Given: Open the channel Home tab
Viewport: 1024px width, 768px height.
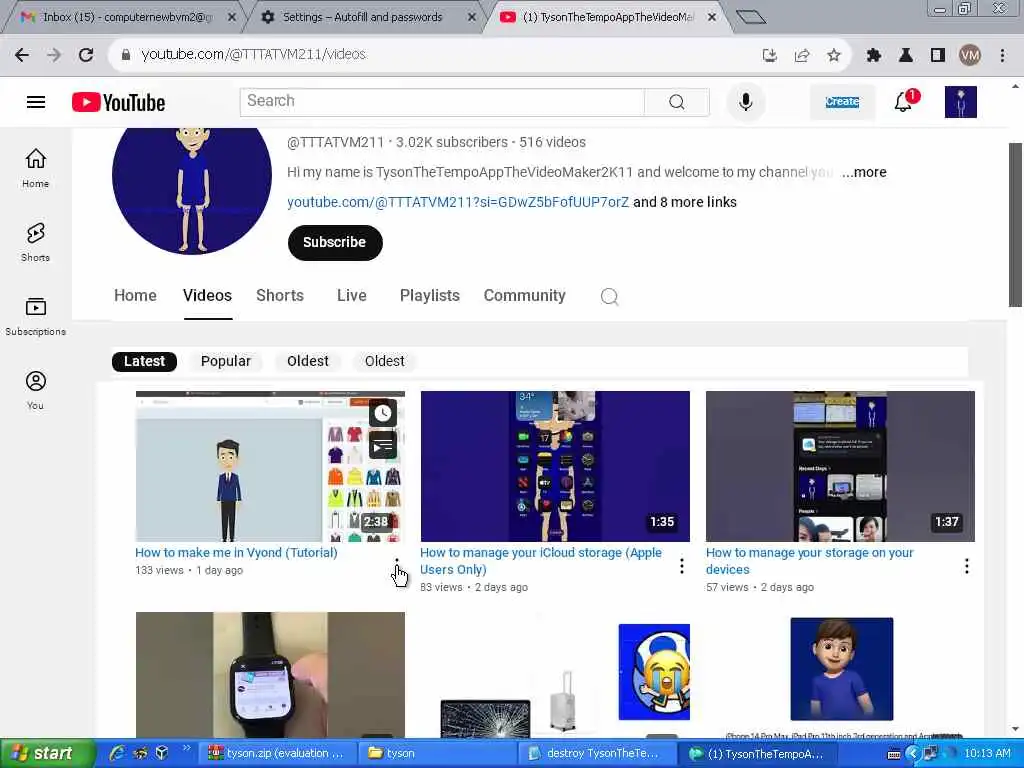Looking at the screenshot, I should pos(135,296).
